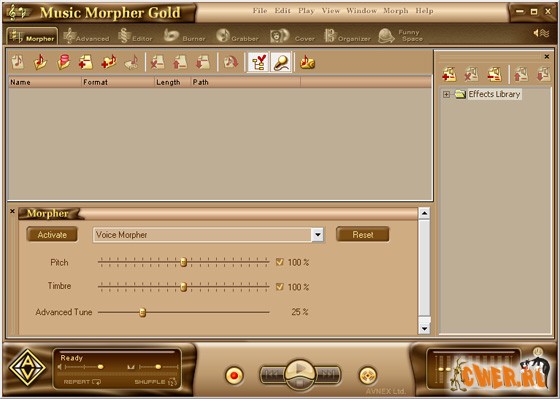Open the Voice Morpher dropdown arrow
The image size is (560, 399).
tap(318, 235)
